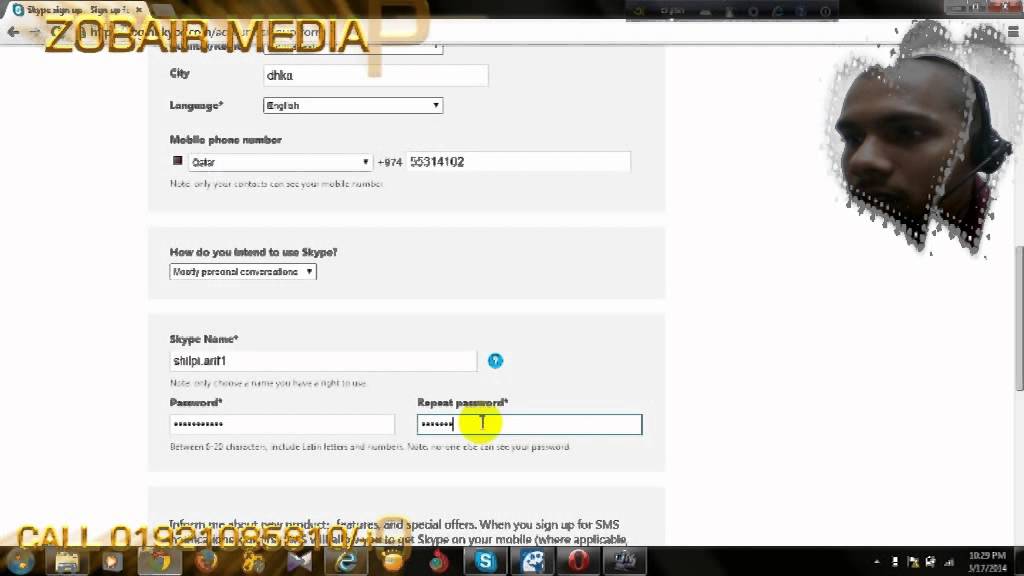This screenshot has height=576, width=1024.
Task: Switch to Google Chrome in the taskbar
Action: 159,561
